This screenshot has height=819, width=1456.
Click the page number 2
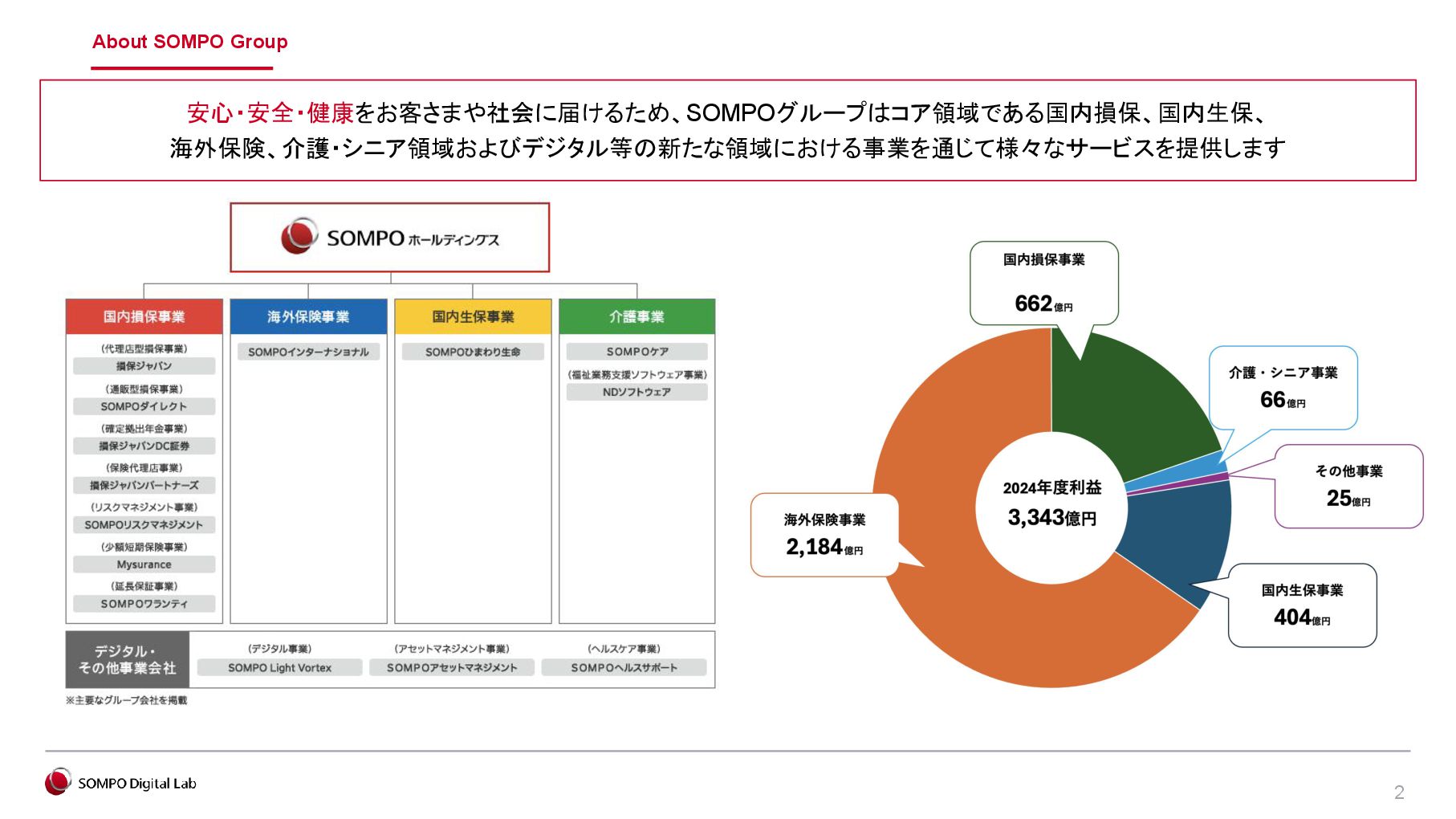pyautogui.click(x=1399, y=793)
